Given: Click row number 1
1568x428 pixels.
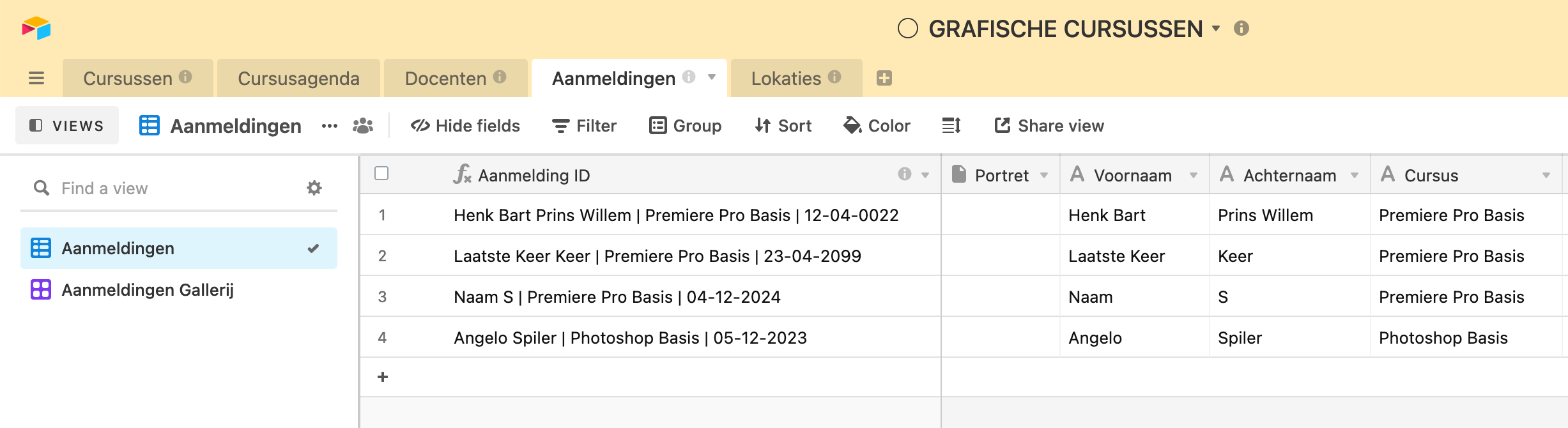Looking at the screenshot, I should pos(382,215).
